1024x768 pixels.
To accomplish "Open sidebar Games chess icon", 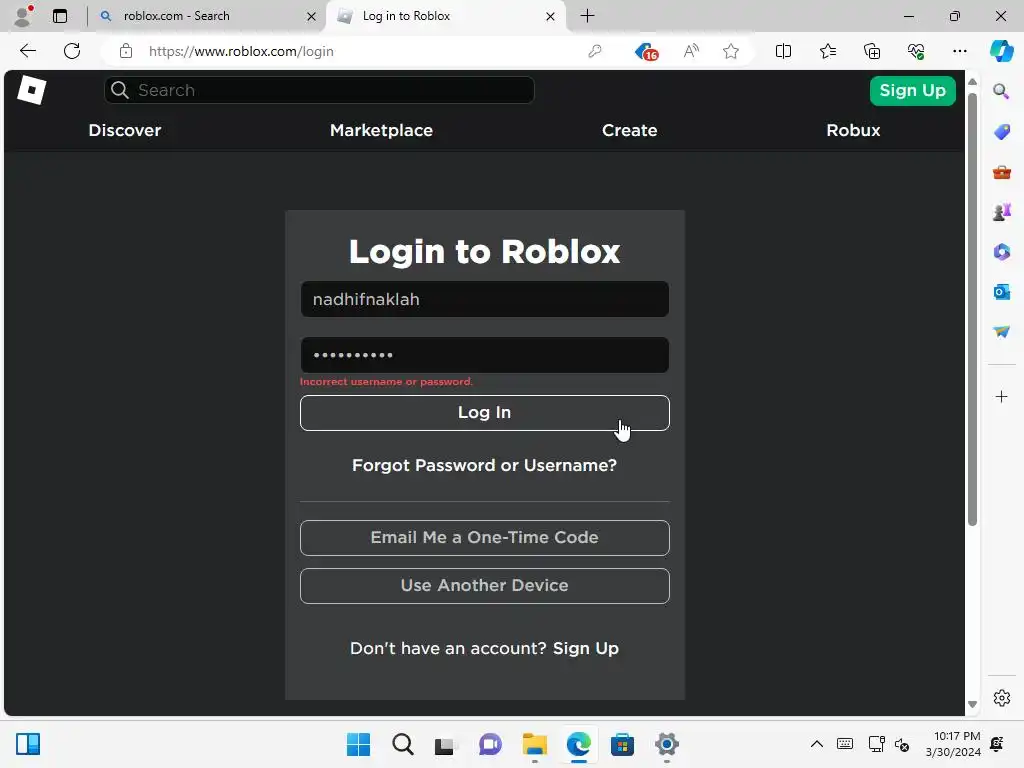I will 1001,212.
